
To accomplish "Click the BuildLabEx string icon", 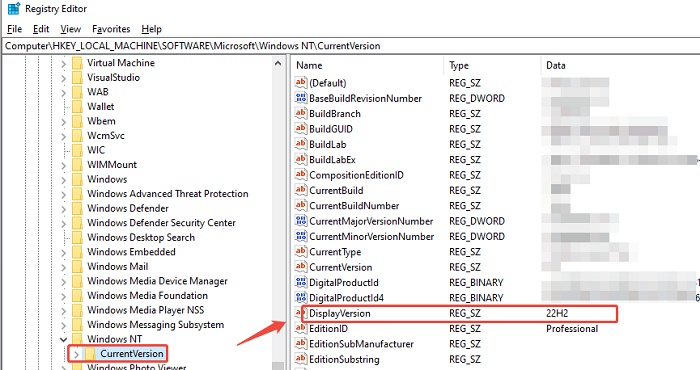I will click(x=301, y=159).
